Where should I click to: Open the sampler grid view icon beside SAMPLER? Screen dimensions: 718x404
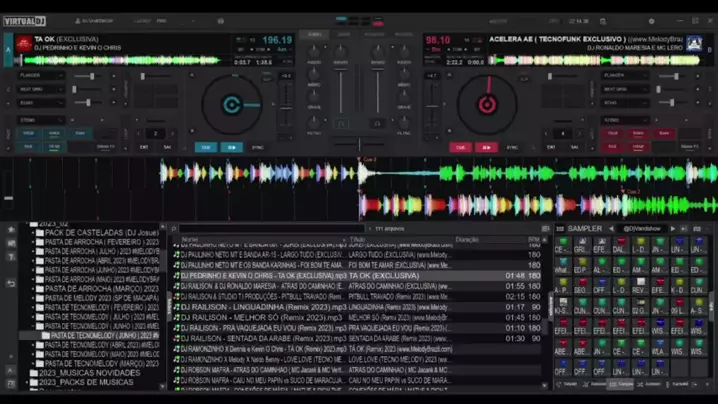560,229
